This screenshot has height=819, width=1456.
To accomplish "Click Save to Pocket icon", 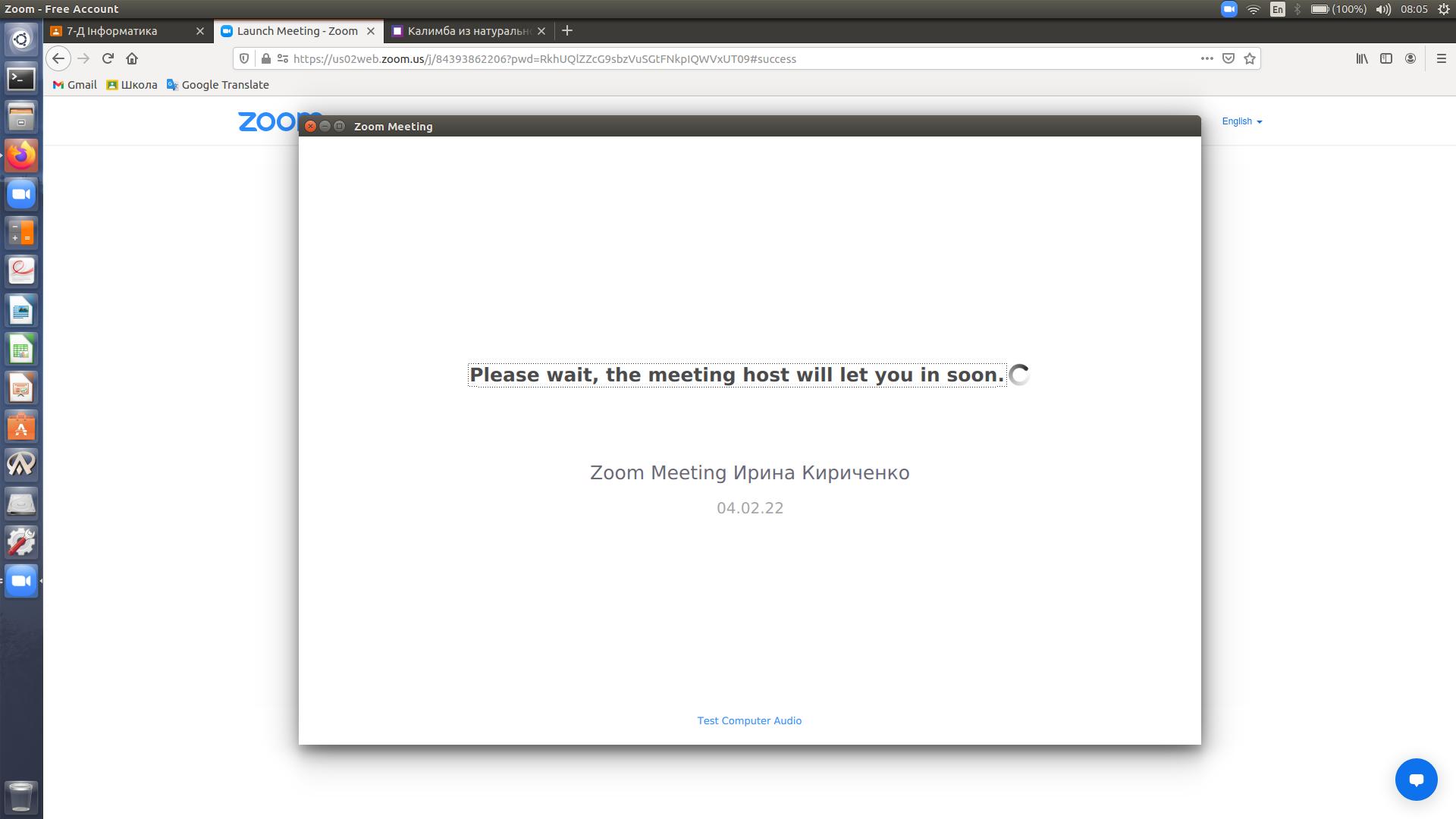I will [x=1228, y=58].
